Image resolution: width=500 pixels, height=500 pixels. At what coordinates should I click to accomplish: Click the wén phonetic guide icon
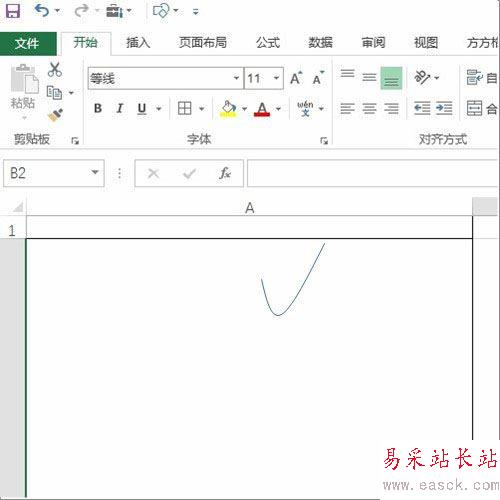[305, 108]
